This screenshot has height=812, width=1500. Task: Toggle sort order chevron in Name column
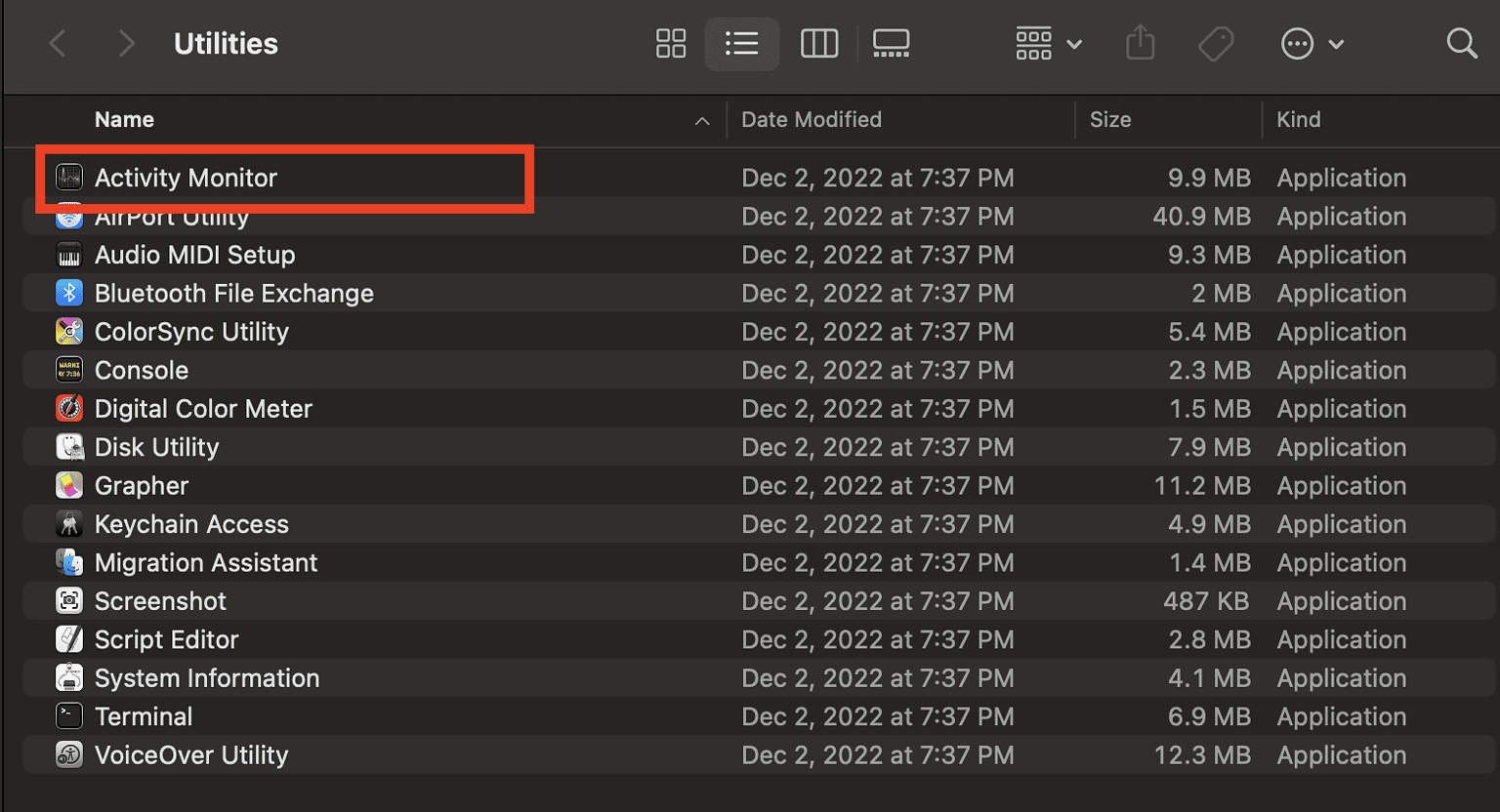(x=702, y=121)
